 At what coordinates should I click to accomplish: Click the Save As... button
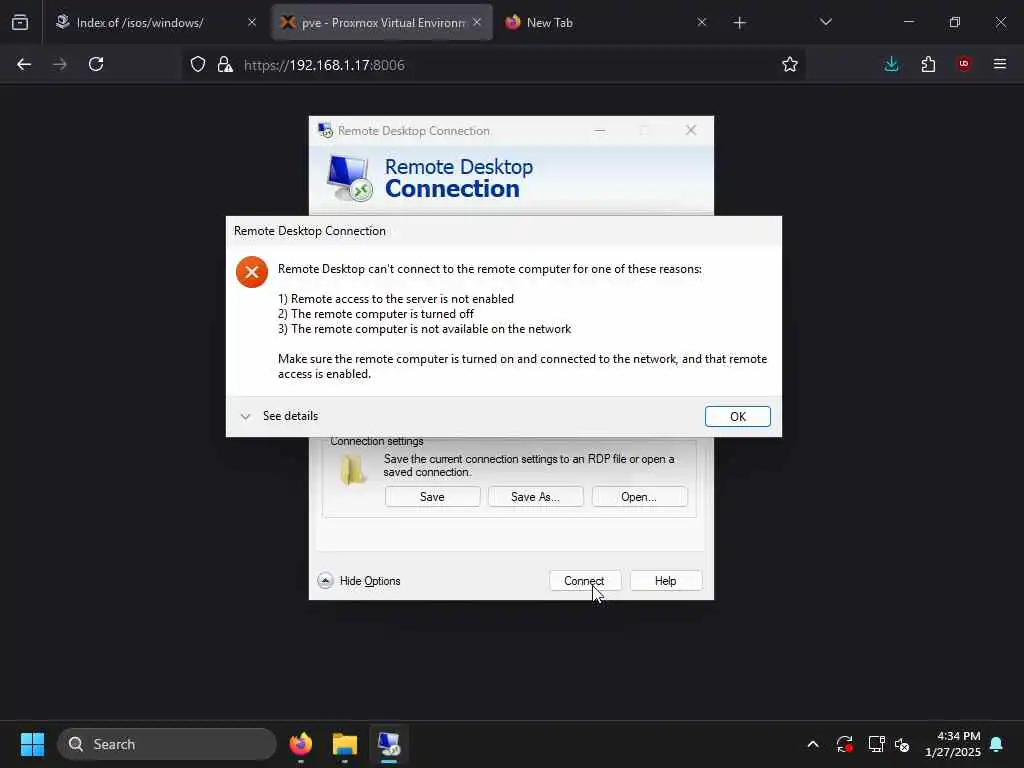tap(536, 497)
